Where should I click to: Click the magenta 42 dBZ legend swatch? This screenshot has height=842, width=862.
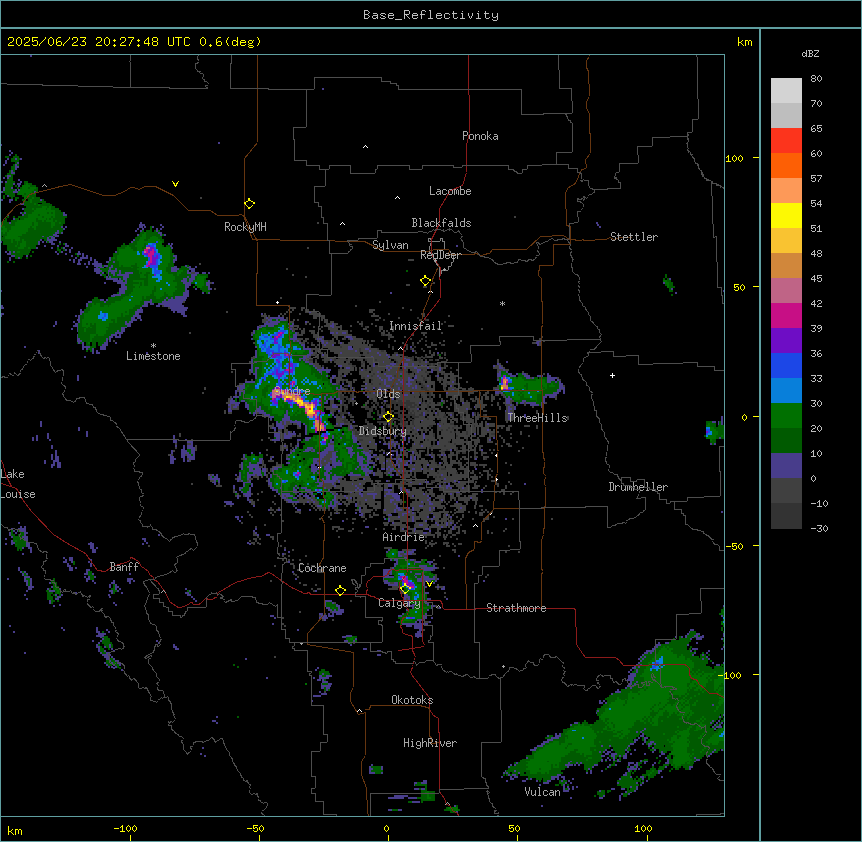786,315
